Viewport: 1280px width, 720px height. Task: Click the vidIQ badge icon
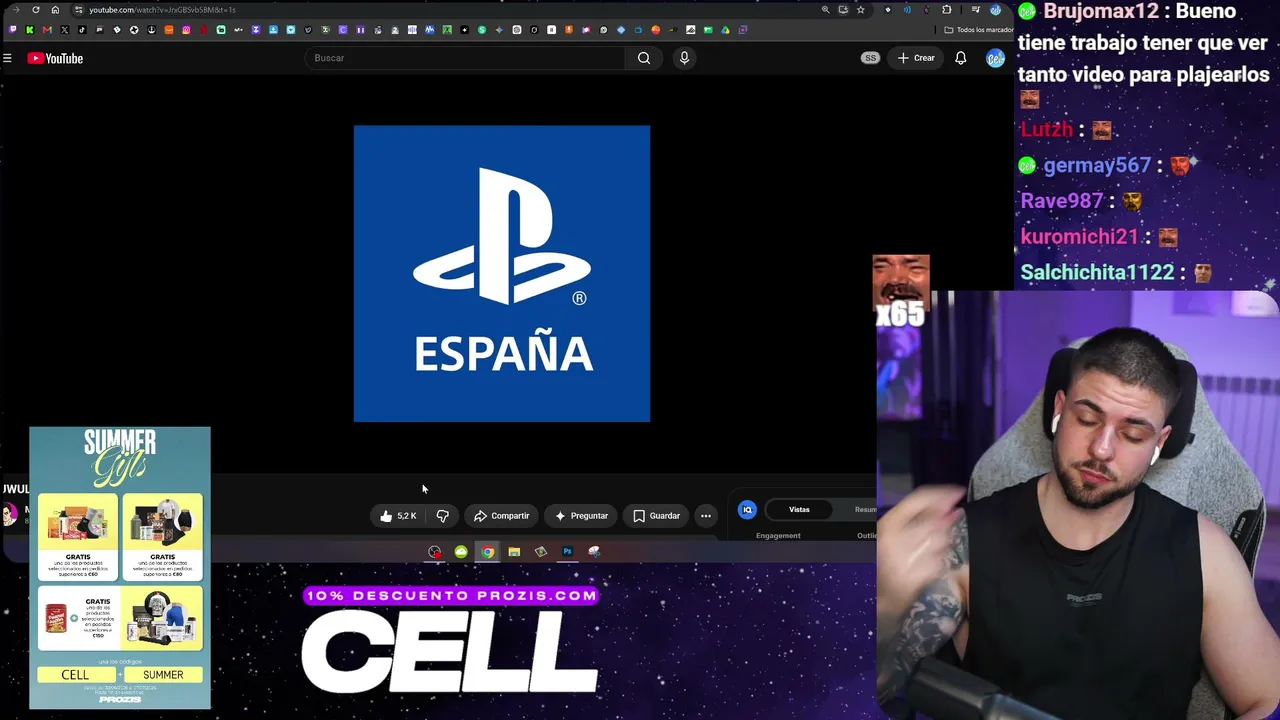747,510
